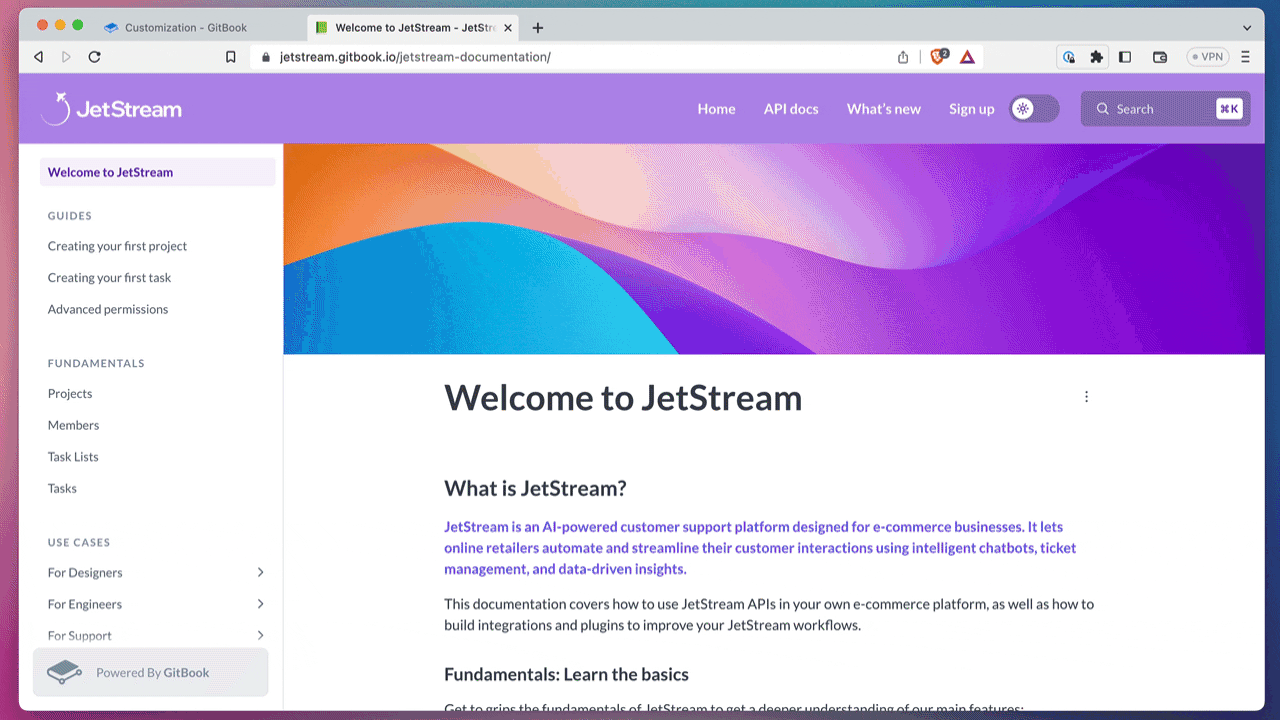The height and width of the screenshot is (720, 1280).
Task: Open the Projects page in sidebar
Action: (70, 393)
